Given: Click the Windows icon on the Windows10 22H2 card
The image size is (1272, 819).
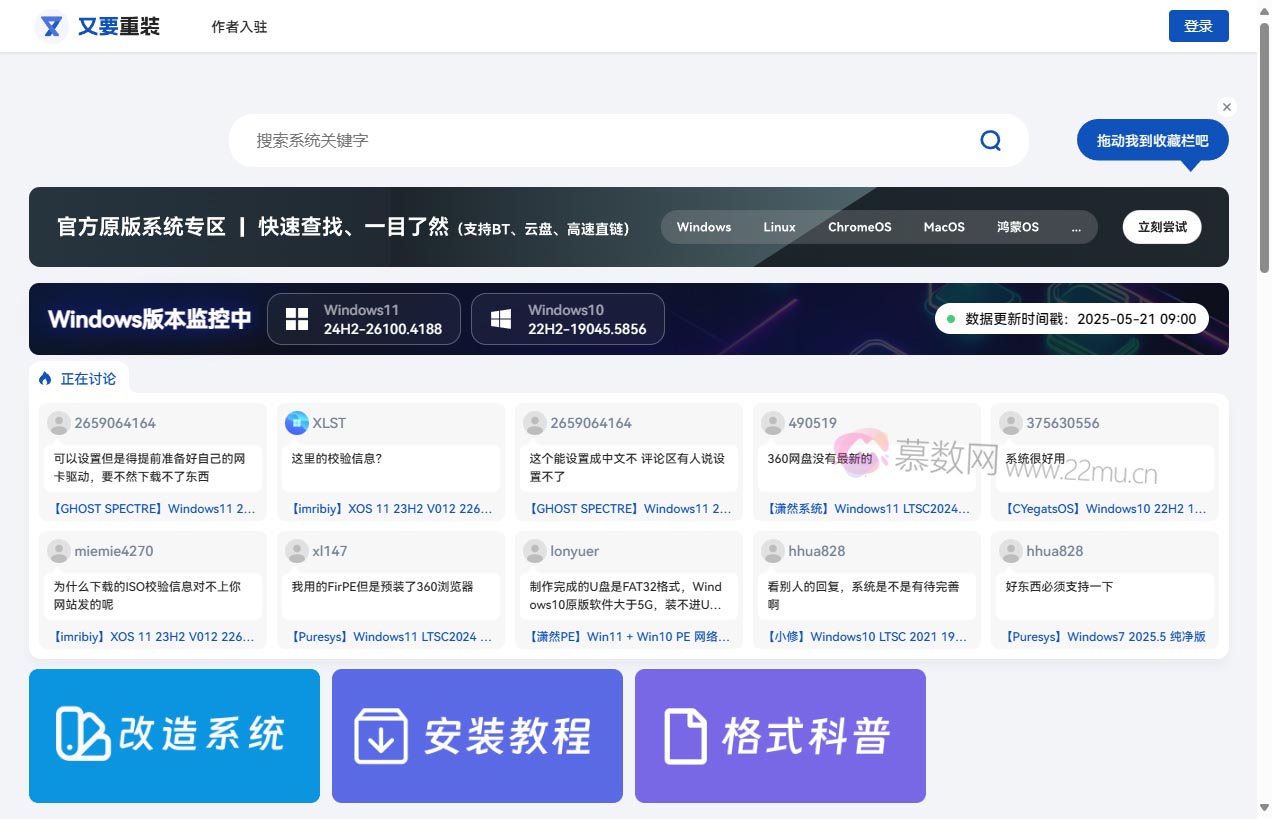Looking at the screenshot, I should pos(500,318).
